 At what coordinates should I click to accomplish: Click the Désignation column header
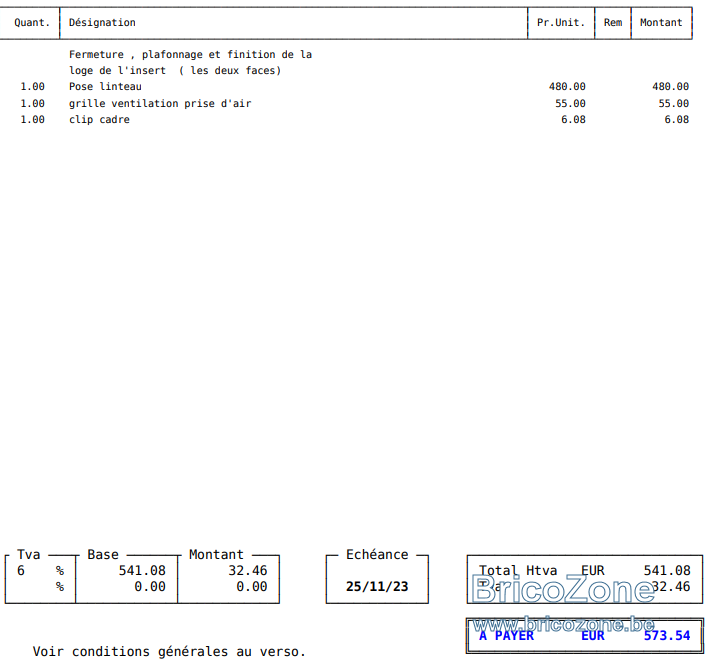pyautogui.click(x=102, y=23)
